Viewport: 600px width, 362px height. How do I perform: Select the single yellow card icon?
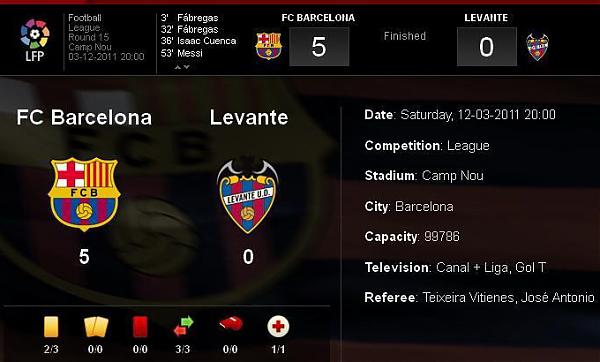[51, 327]
